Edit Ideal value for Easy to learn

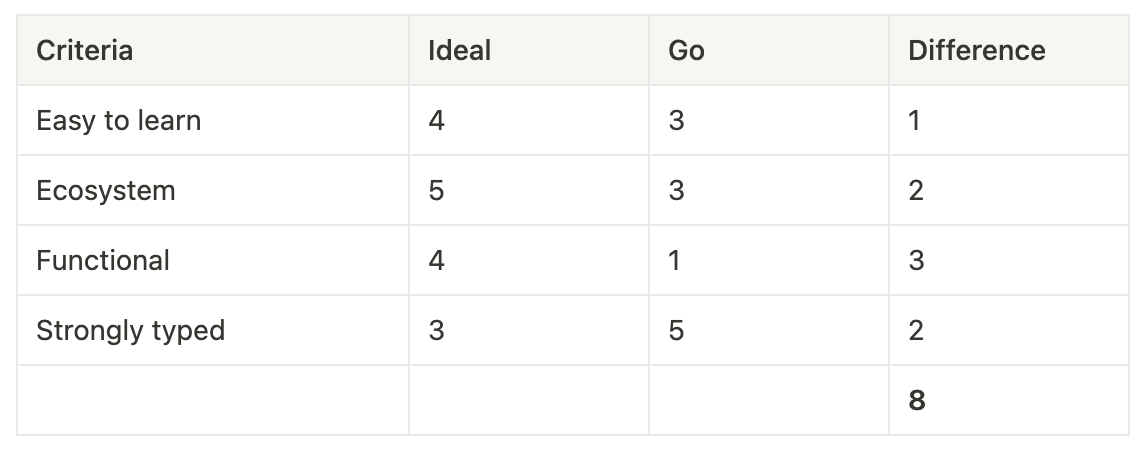point(529,120)
